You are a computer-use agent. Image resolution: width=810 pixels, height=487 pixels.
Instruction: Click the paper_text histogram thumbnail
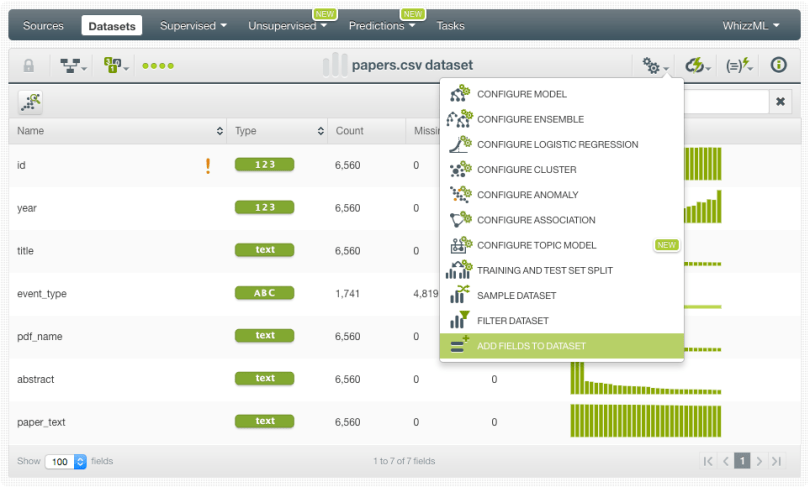(x=646, y=421)
